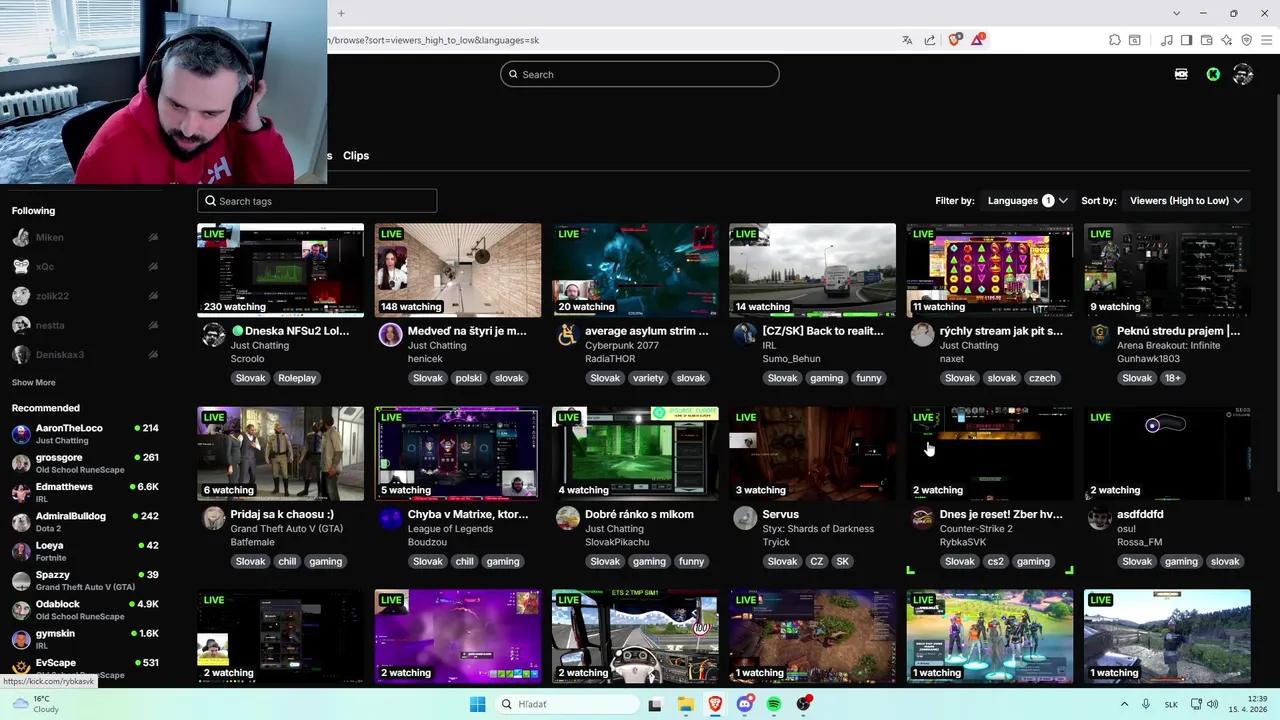Open the browser hamburger menu
The height and width of the screenshot is (720, 1280).
tap(1266, 40)
